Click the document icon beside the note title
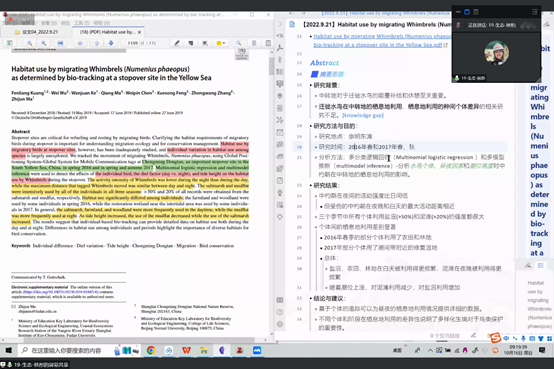This screenshot has height=369, width=554. (292, 24)
